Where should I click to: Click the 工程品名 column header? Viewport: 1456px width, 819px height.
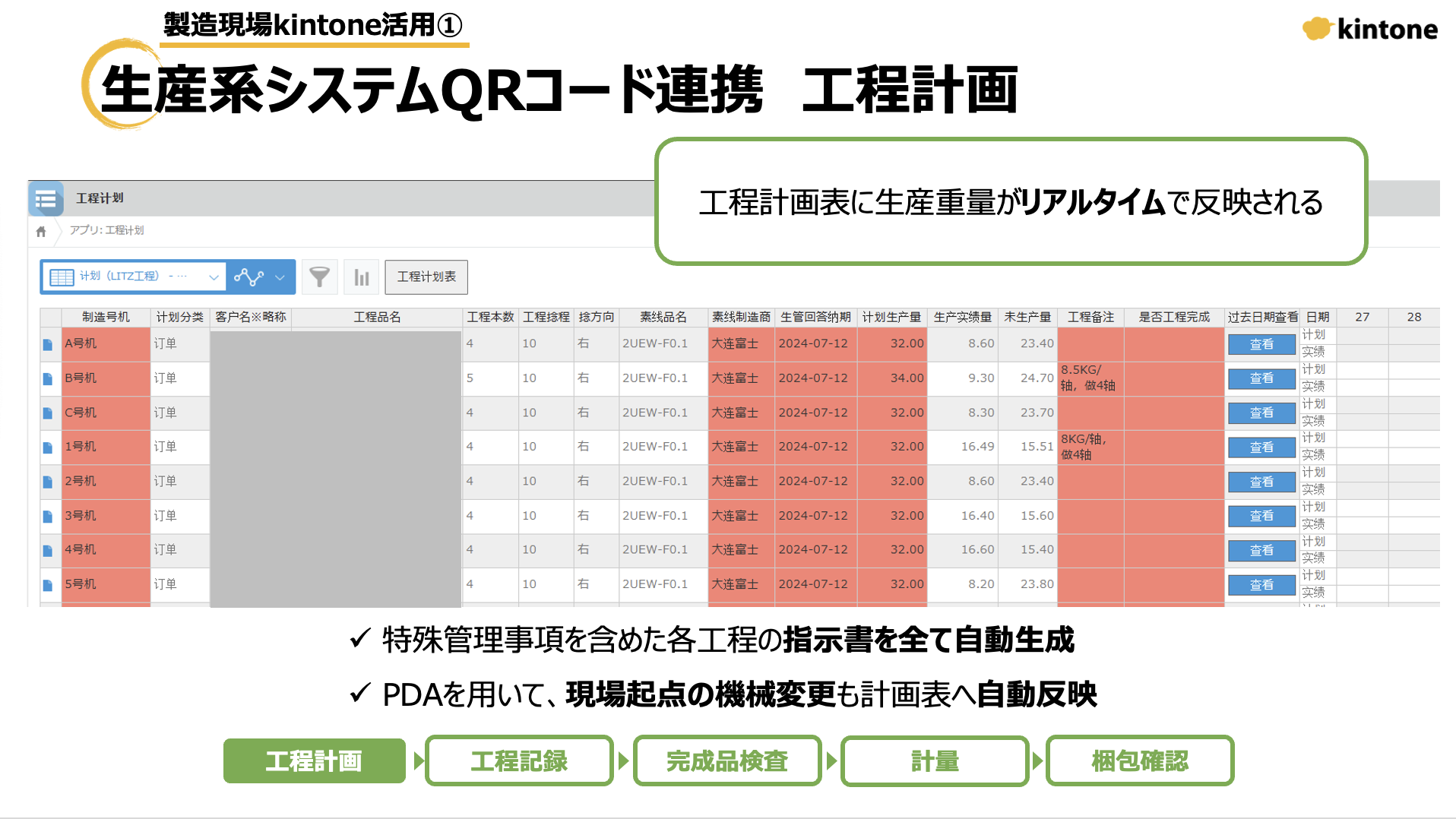point(377,318)
